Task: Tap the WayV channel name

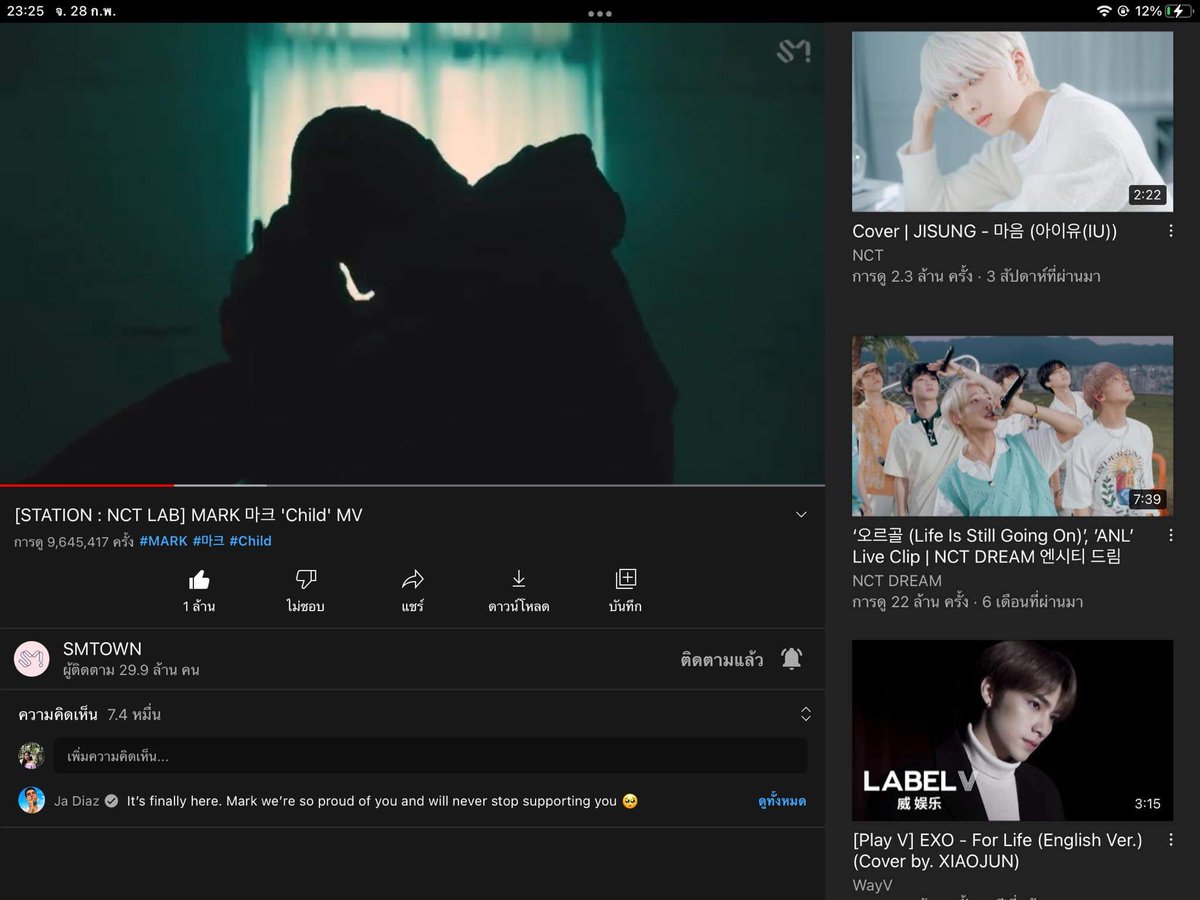Action: 872,885
